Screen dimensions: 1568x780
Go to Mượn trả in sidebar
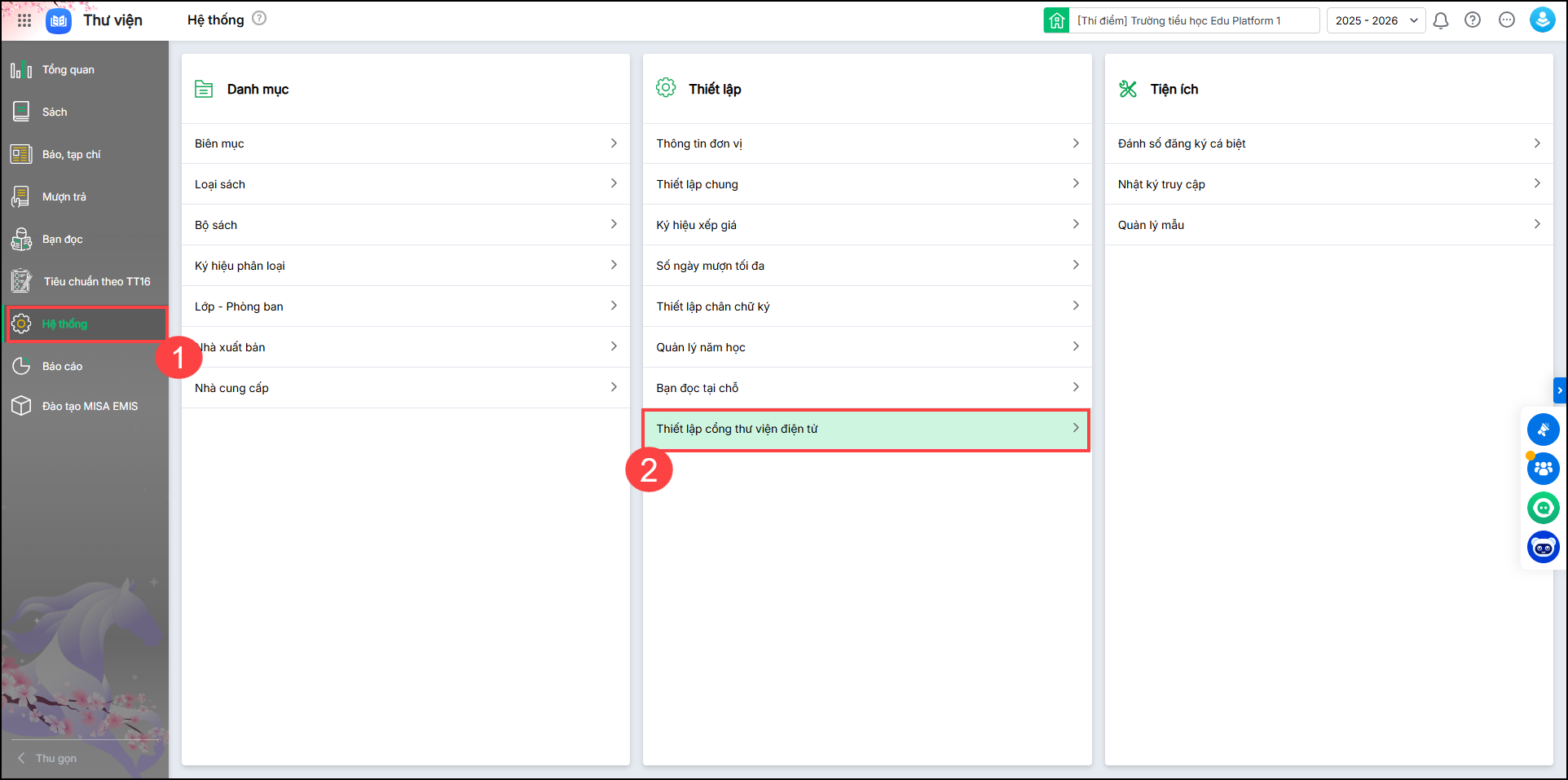click(x=64, y=197)
